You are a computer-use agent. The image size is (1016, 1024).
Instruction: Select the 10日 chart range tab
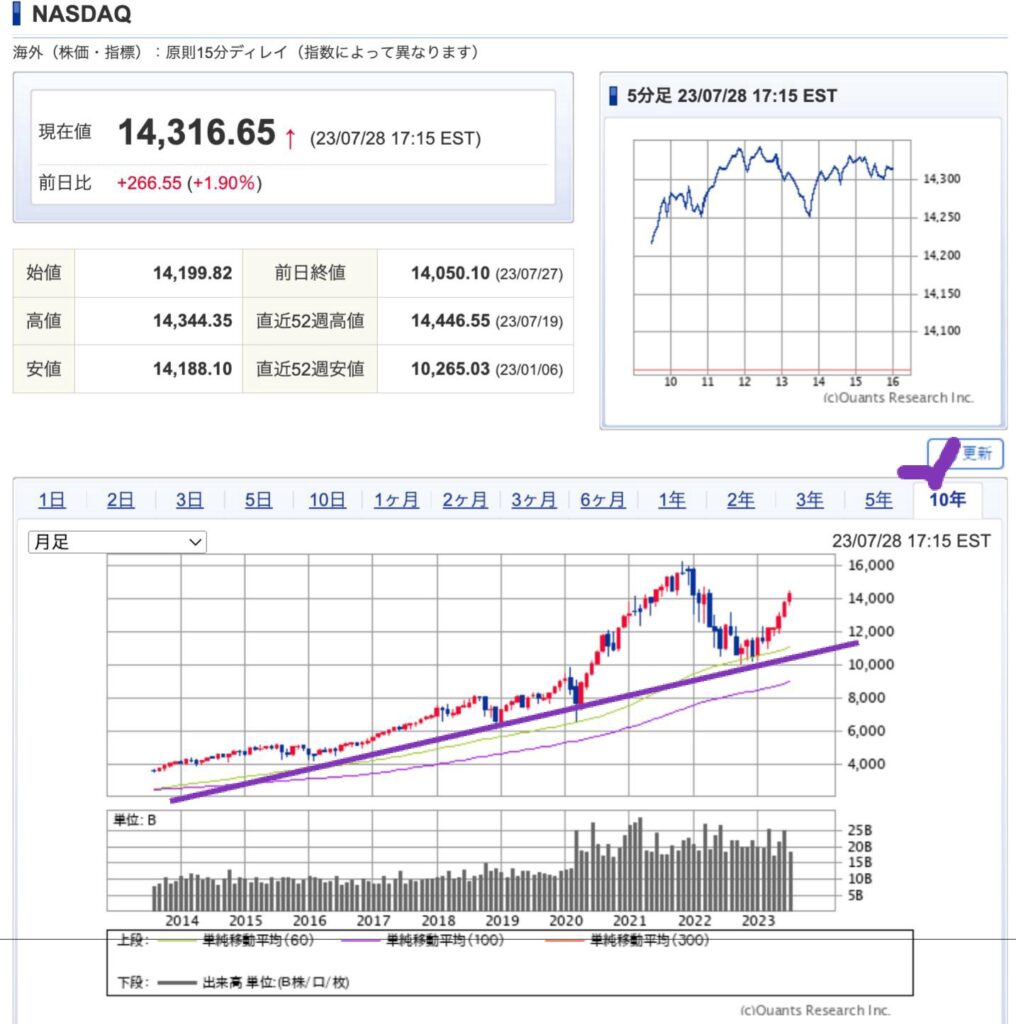pyautogui.click(x=327, y=500)
